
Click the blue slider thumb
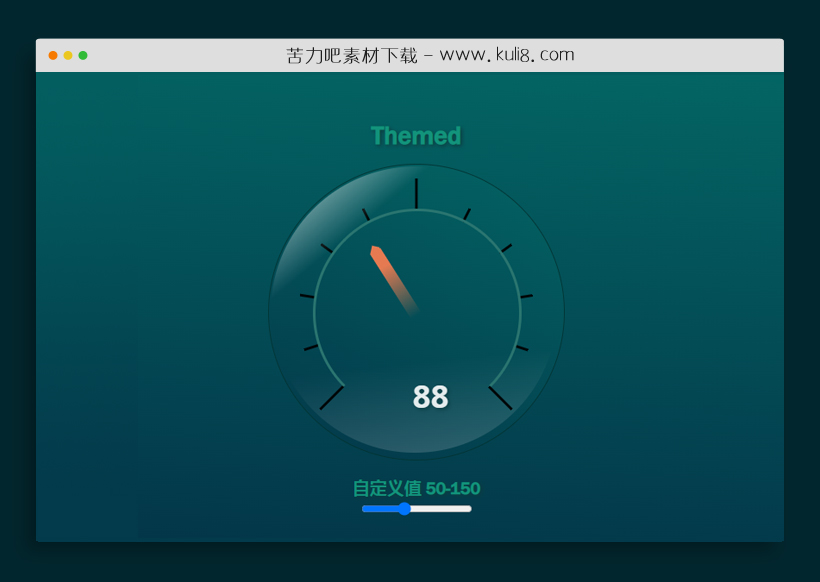click(404, 509)
